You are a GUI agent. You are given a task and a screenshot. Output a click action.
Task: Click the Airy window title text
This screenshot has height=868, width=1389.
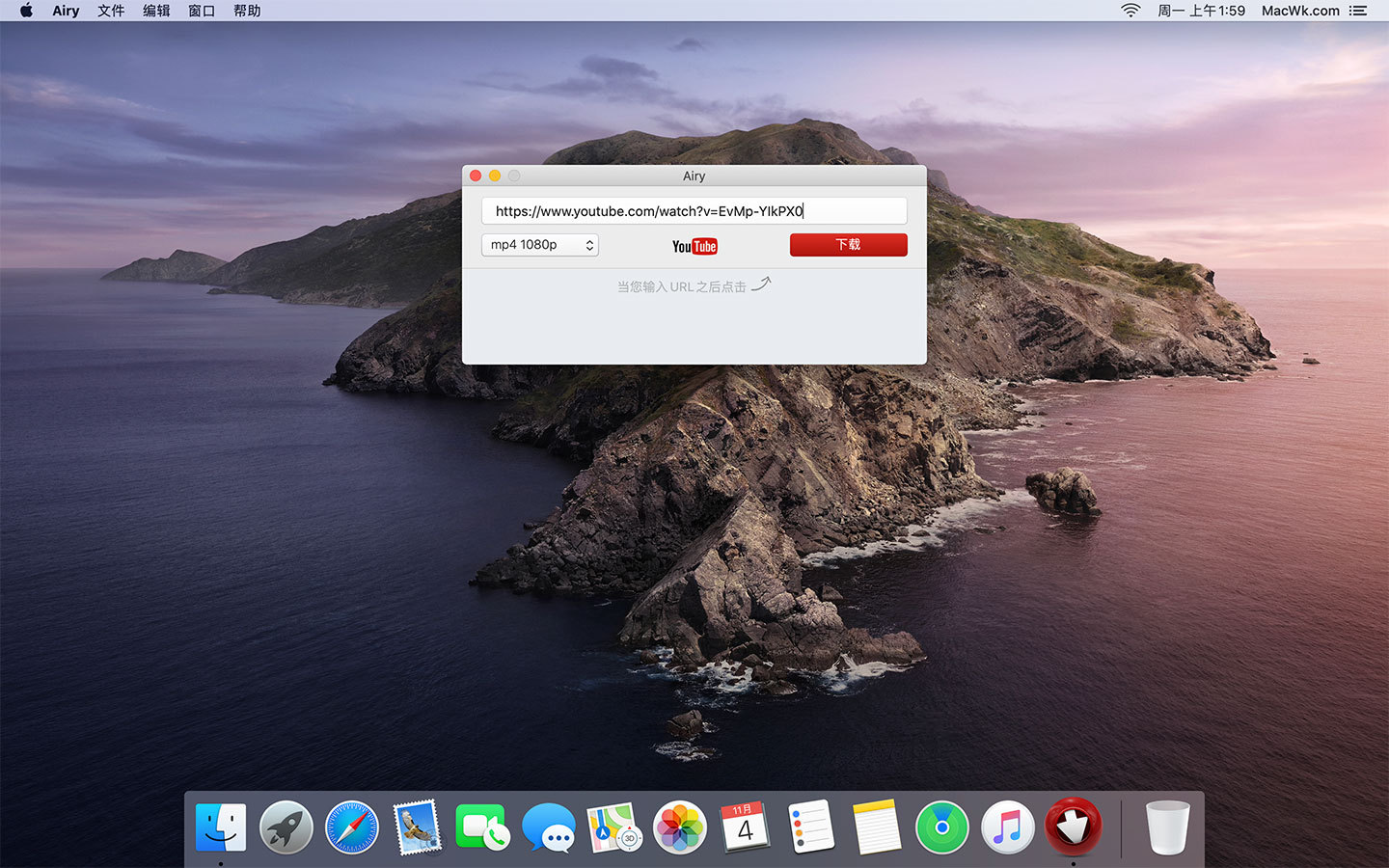[x=694, y=176]
